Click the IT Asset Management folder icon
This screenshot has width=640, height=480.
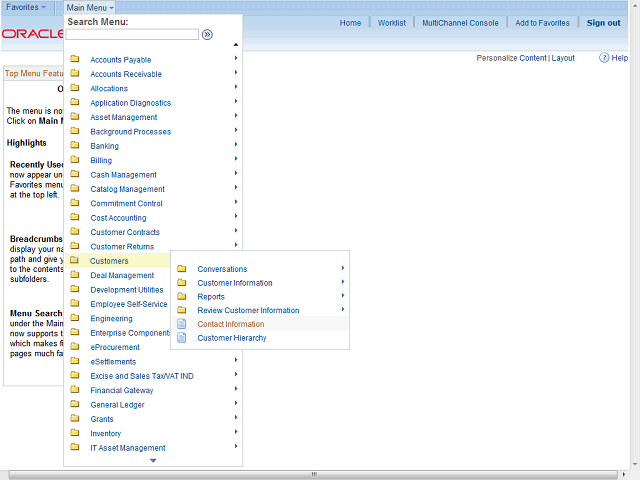tap(75, 447)
